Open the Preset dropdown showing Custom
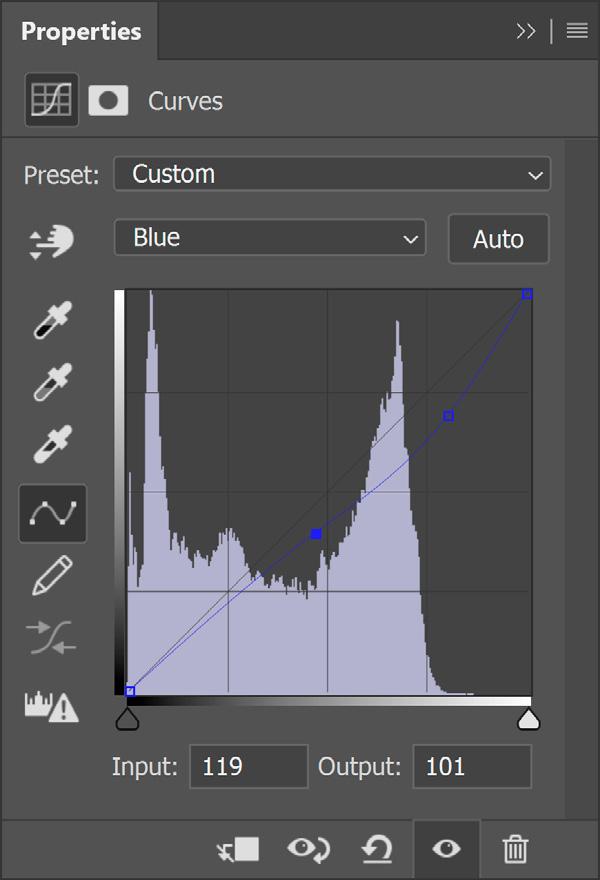 tap(331, 174)
